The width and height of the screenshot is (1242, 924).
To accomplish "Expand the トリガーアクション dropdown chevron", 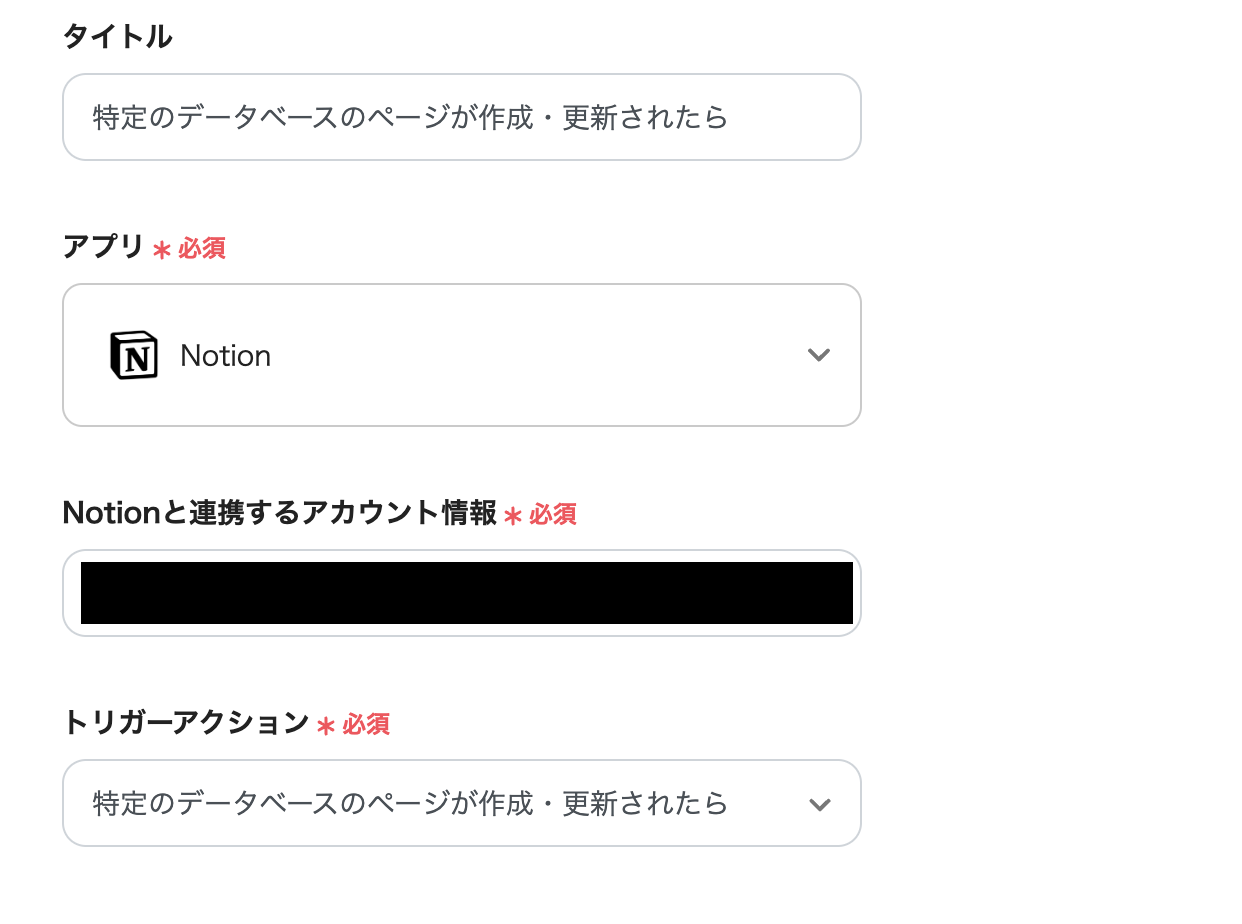I will point(819,804).
